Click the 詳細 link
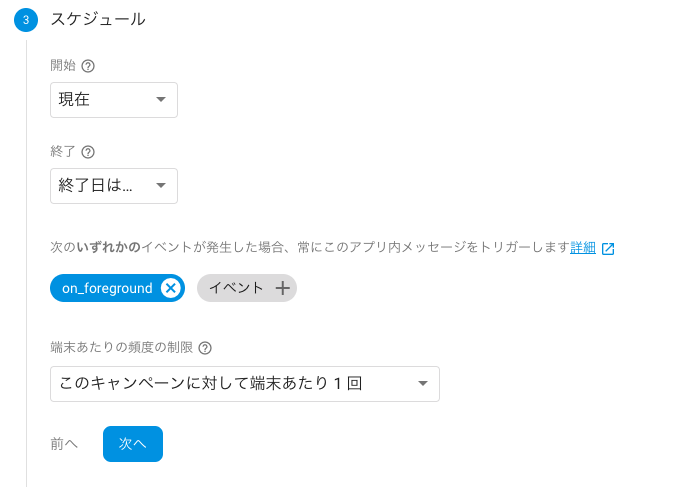This screenshot has width=696, height=487. tap(583, 247)
